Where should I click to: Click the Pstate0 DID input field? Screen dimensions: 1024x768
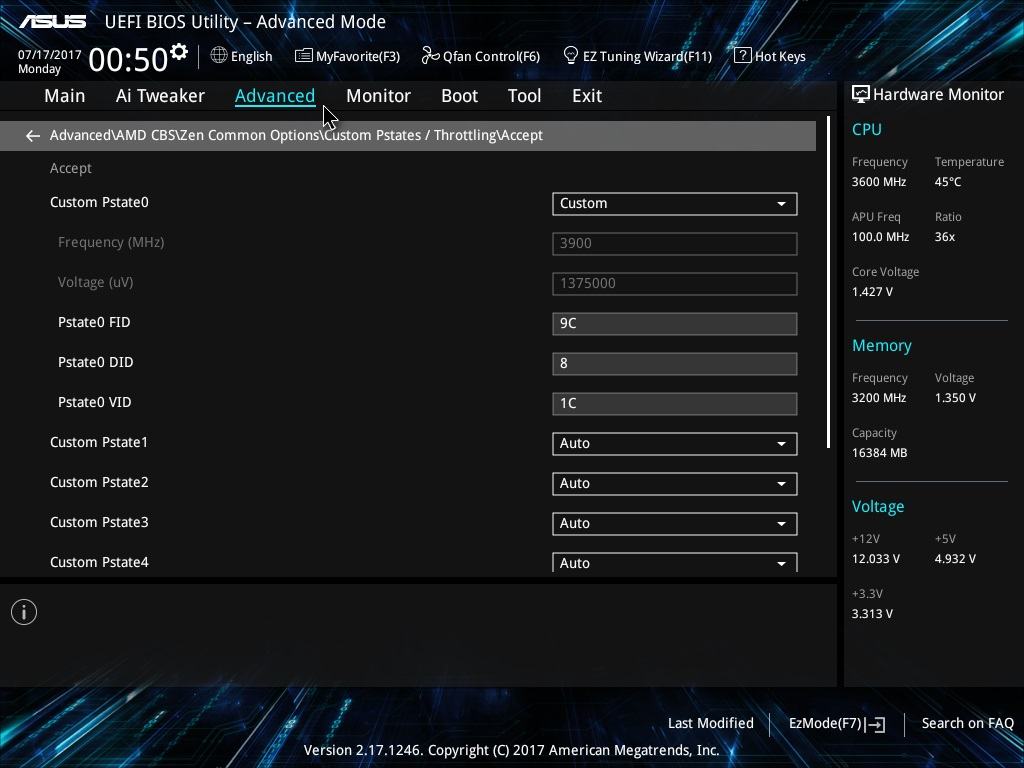(x=675, y=364)
